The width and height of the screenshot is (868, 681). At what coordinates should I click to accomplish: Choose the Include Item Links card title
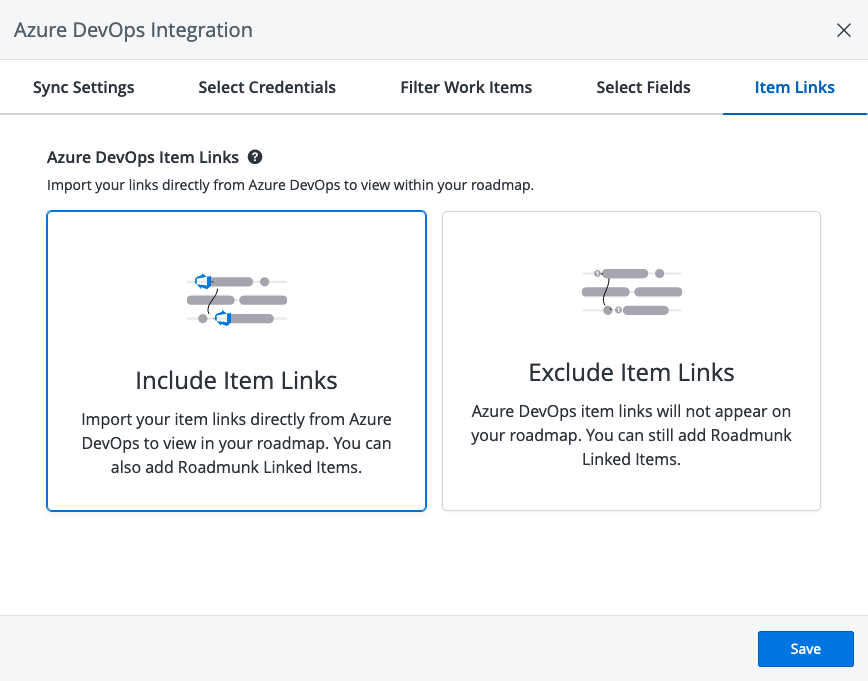pyautogui.click(x=236, y=380)
